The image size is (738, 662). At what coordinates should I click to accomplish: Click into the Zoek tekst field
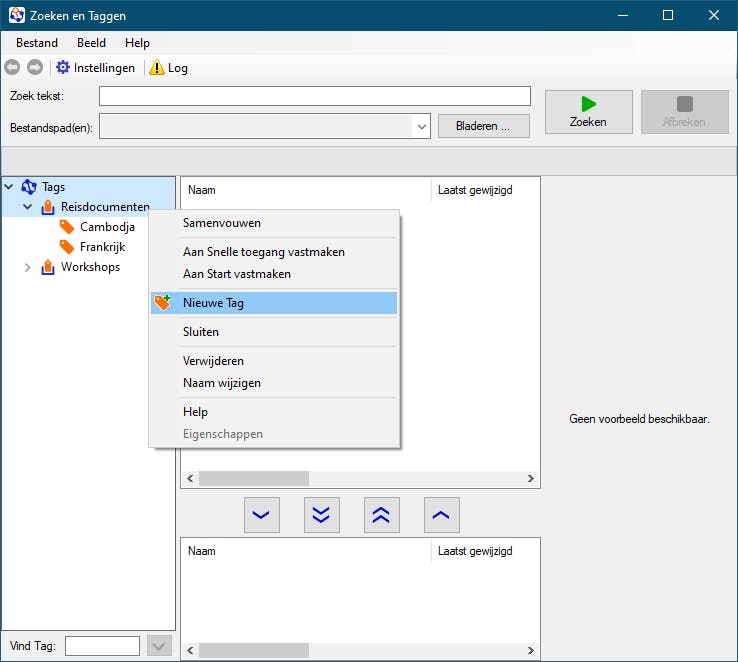pyautogui.click(x=315, y=96)
